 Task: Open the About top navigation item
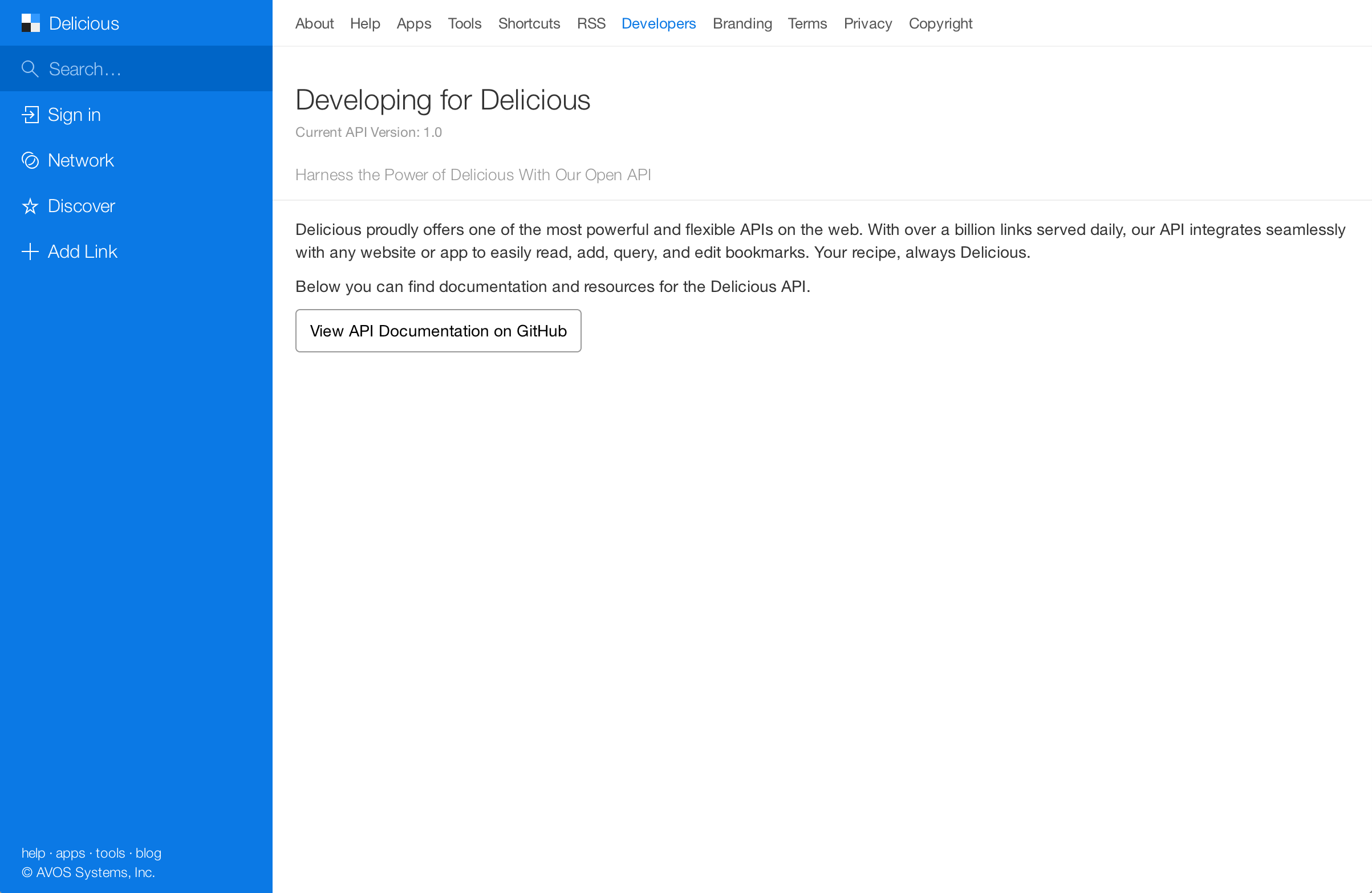pos(314,23)
